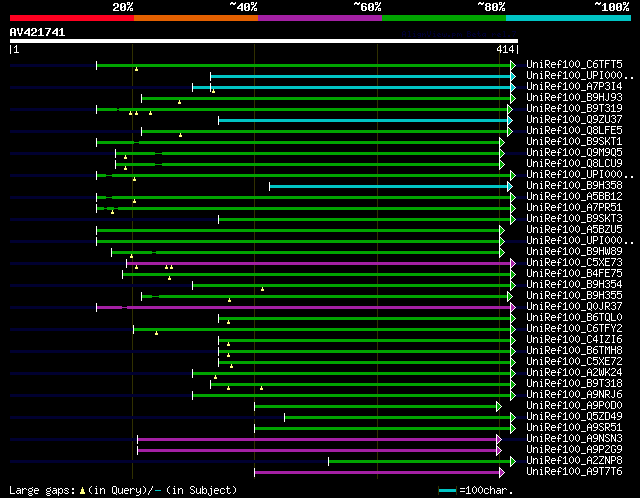Open hit UniRef100_B9T319

click(574, 109)
